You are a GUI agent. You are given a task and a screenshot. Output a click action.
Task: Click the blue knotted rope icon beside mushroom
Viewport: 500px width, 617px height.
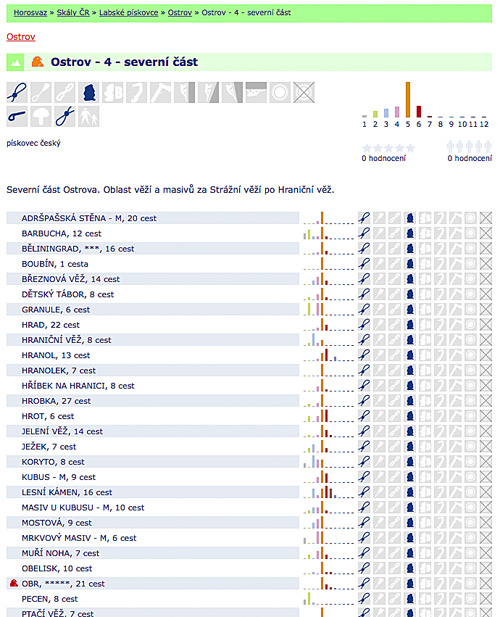tap(65, 116)
